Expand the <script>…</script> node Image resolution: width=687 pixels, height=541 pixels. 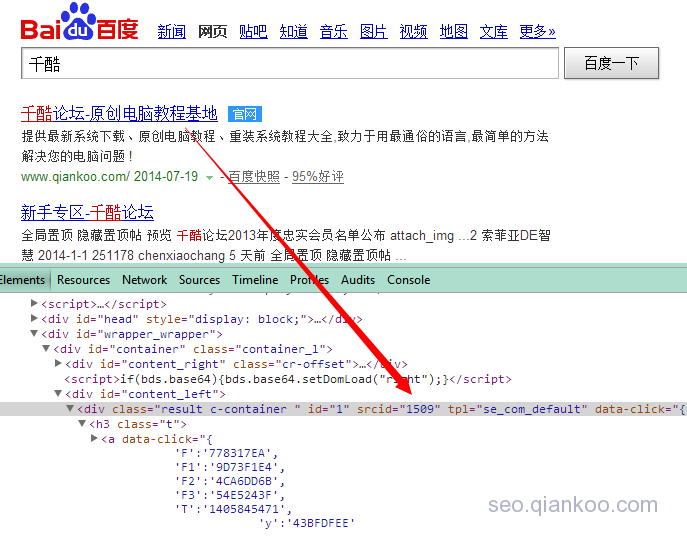pyautogui.click(x=34, y=303)
